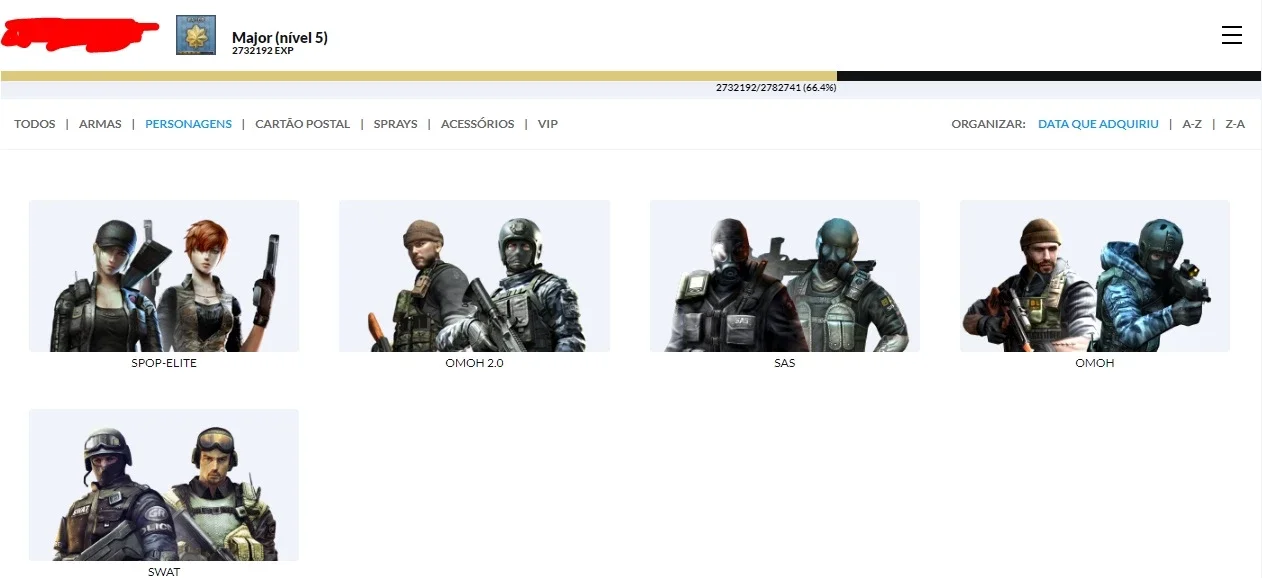The height and width of the screenshot is (578, 1262).
Task: Click the SPOP-ELITE label
Action: pyautogui.click(x=164, y=363)
